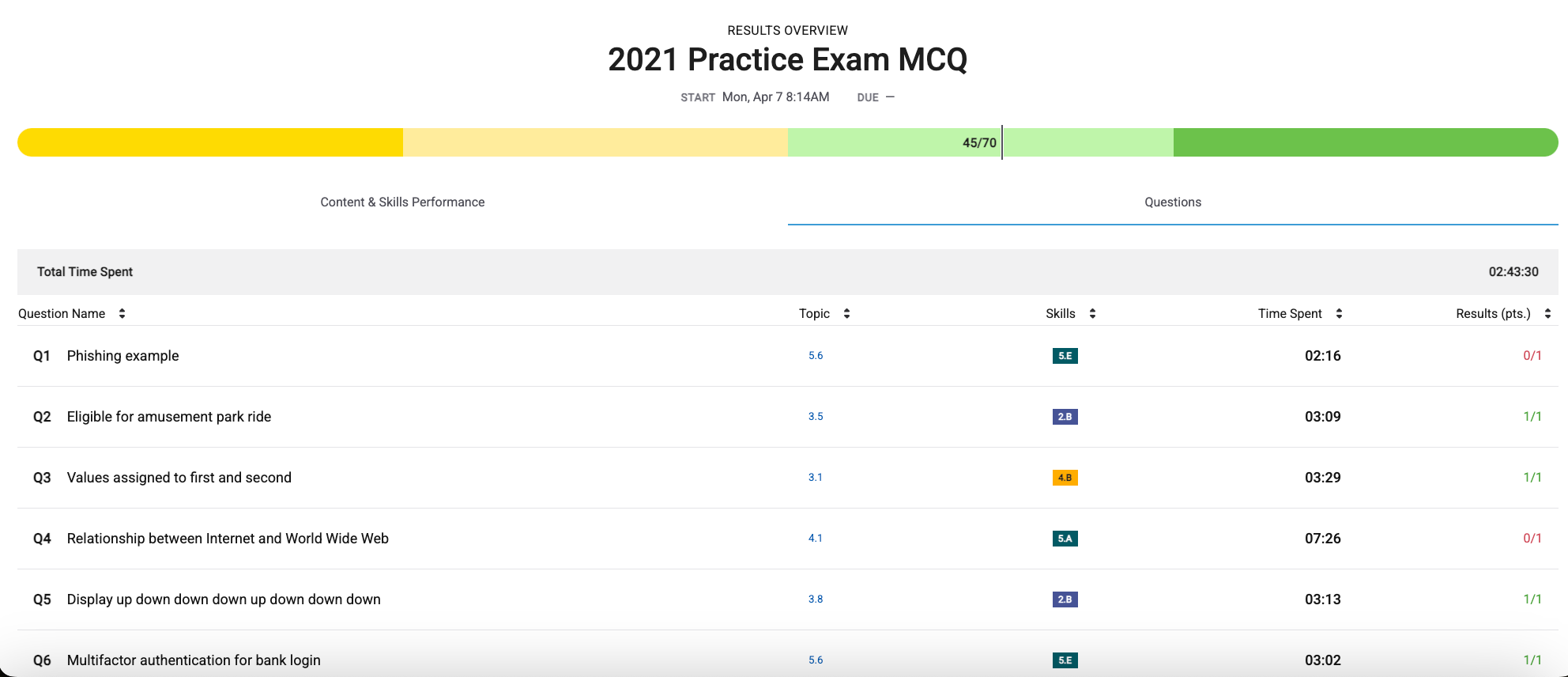Sort by Question Name arrows icon
The image size is (1568, 677).
click(122, 313)
